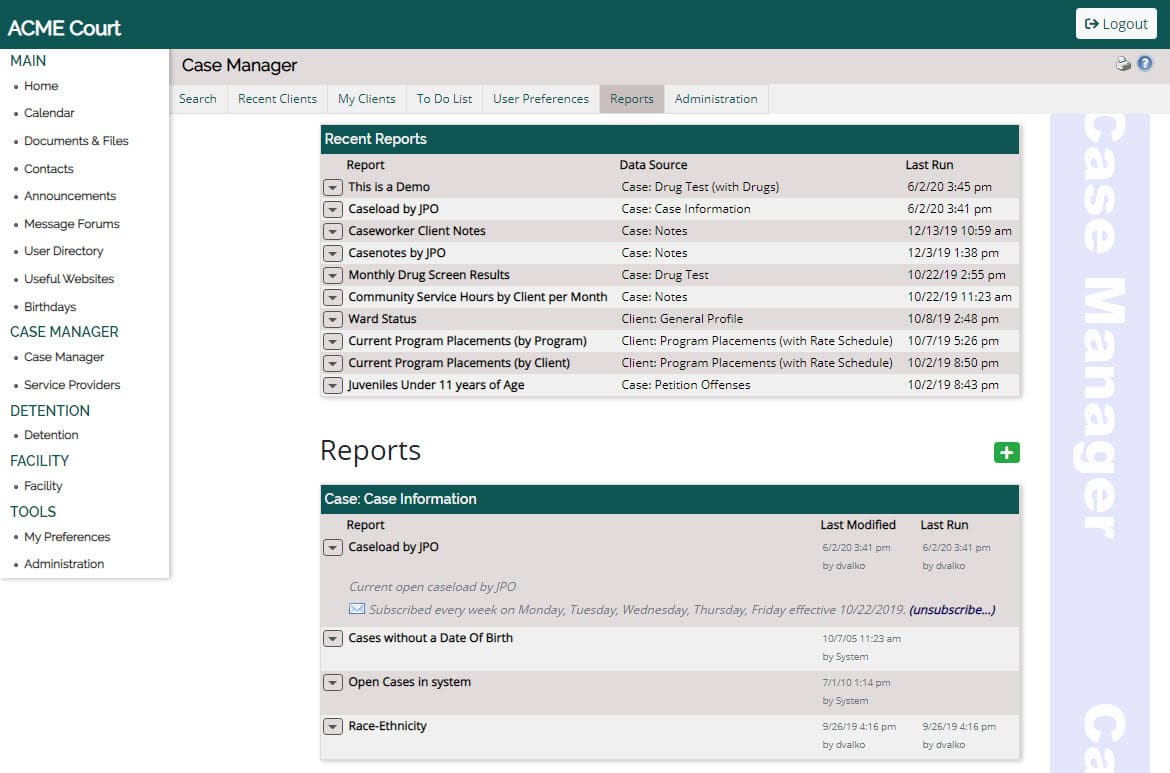Image resolution: width=1170 pixels, height=773 pixels.
Task: Open dropdown beside Caseload by JPO in Recent Reports
Action: coord(333,210)
